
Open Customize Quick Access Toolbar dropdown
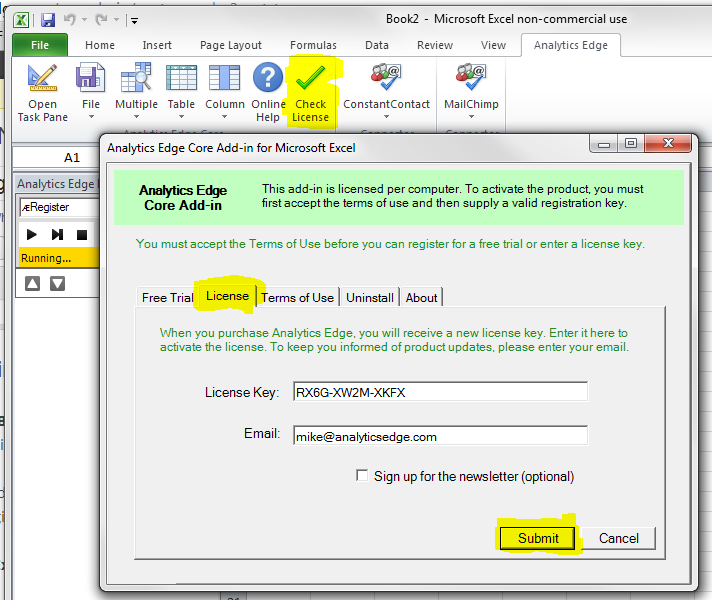tap(134, 20)
